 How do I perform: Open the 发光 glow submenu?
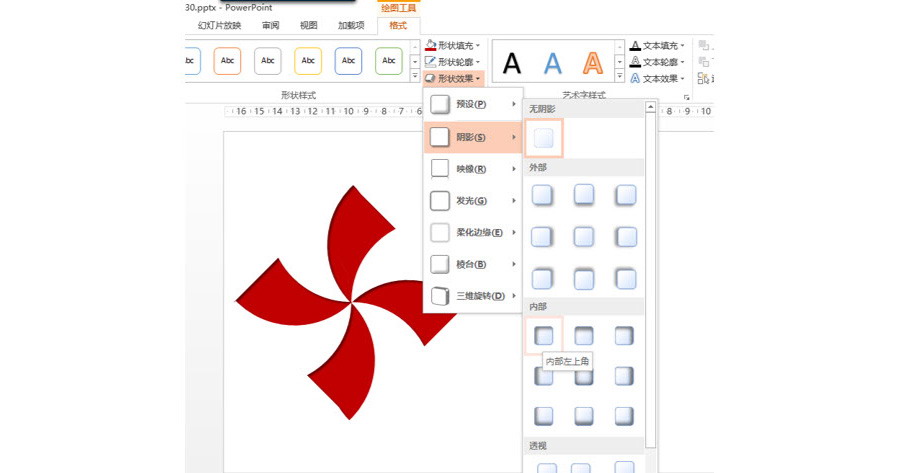coord(472,201)
